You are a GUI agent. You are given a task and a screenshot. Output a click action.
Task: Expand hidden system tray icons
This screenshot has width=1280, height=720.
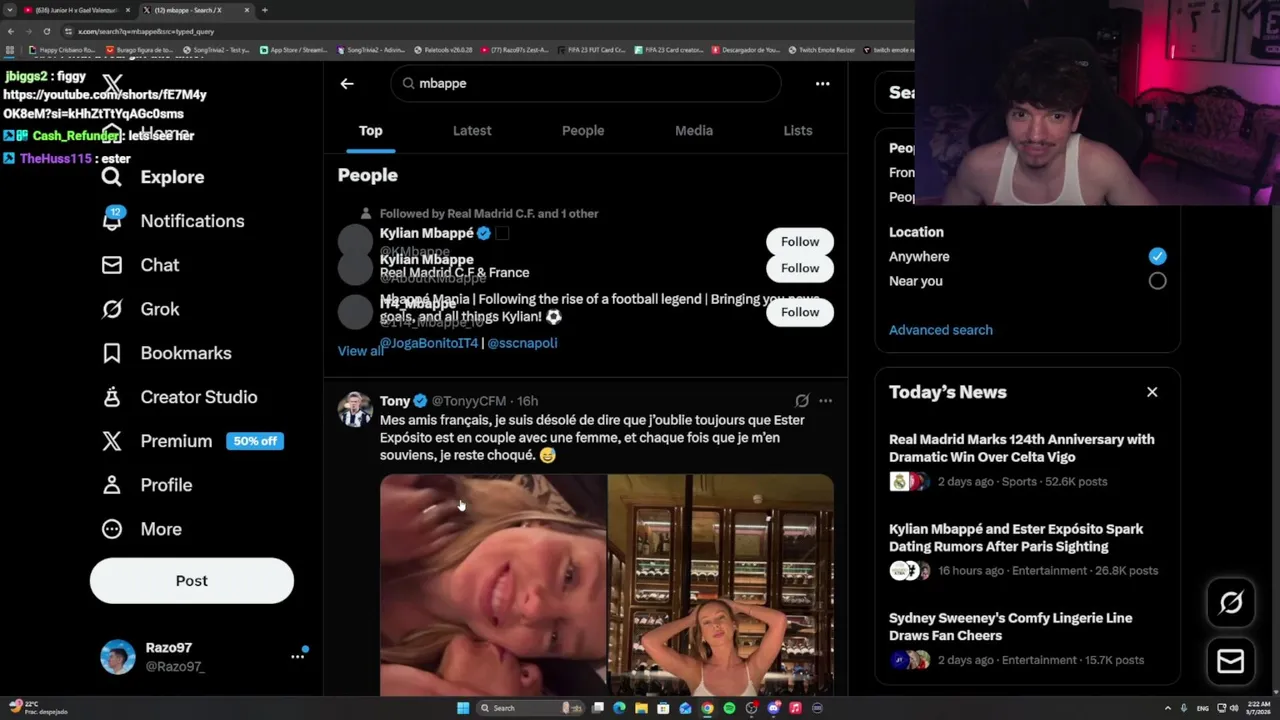click(1167, 708)
